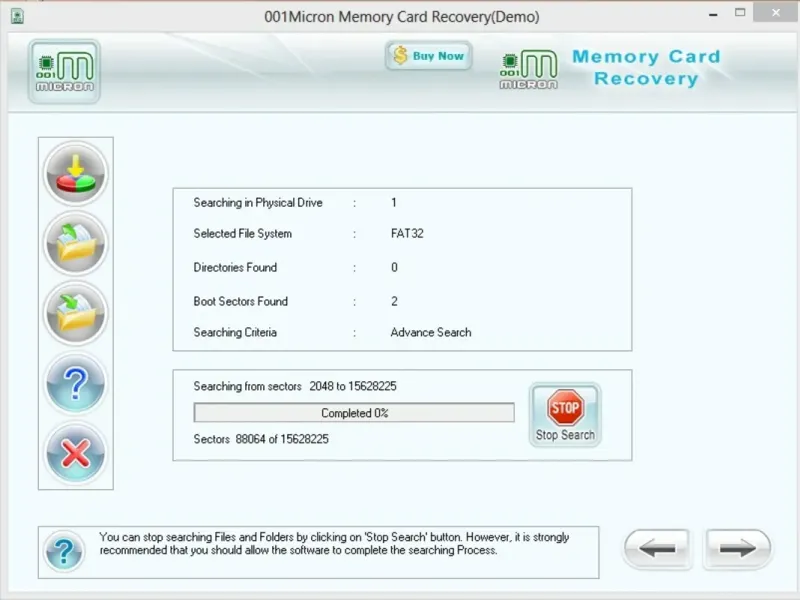Click the 'Searching Criteria' label
The image size is (800, 600).
click(235, 333)
